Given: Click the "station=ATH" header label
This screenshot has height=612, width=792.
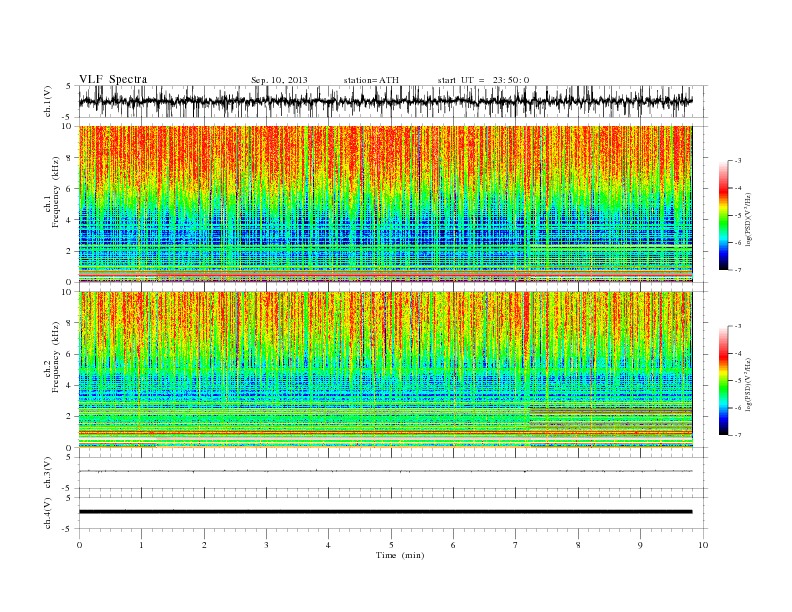Looking at the screenshot, I should click(371, 80).
